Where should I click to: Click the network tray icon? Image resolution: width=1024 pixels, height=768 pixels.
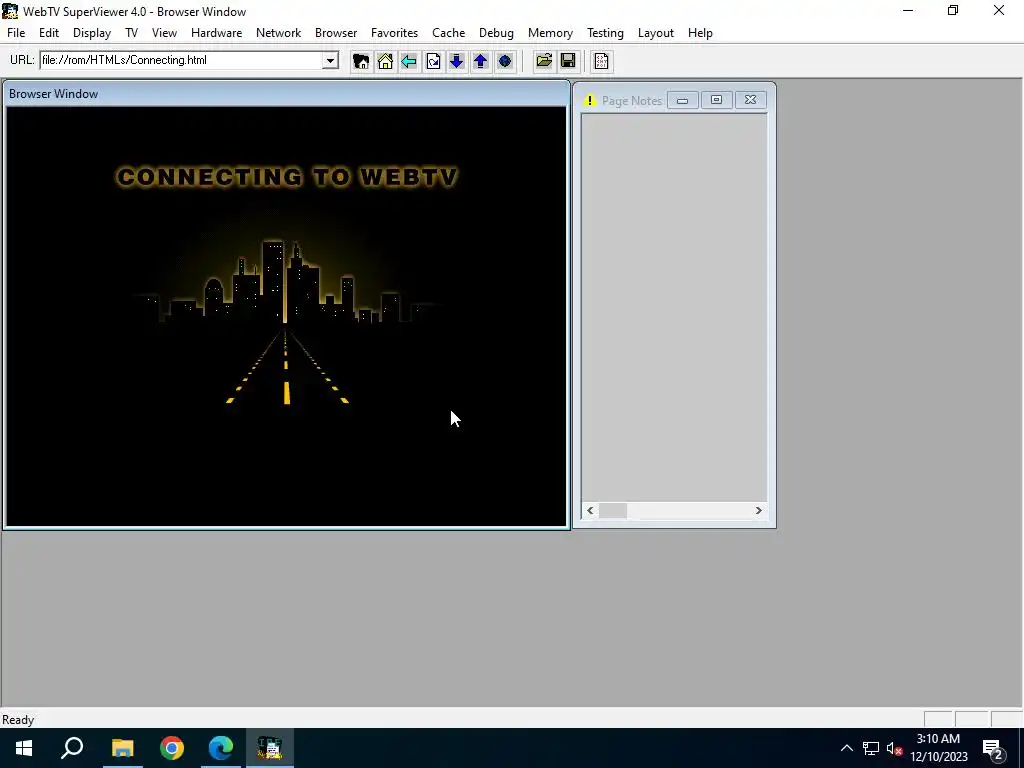871,748
